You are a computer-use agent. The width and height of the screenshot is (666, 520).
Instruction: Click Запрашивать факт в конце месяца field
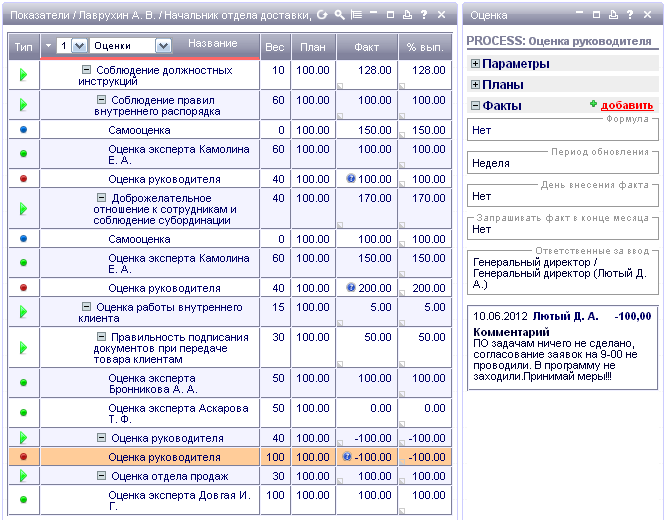coord(563,229)
